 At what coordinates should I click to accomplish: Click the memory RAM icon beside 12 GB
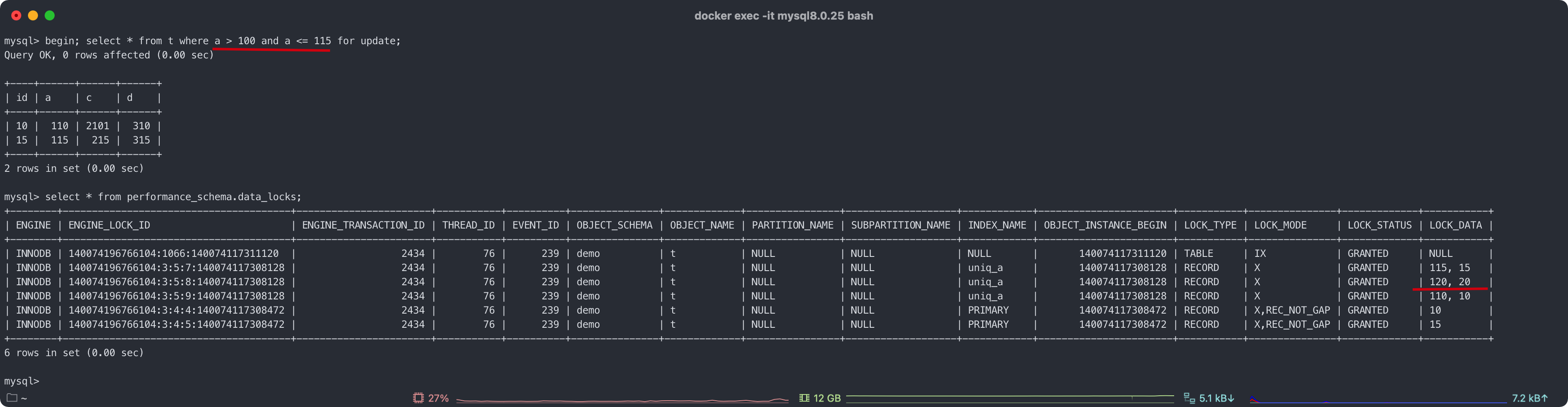click(x=804, y=398)
